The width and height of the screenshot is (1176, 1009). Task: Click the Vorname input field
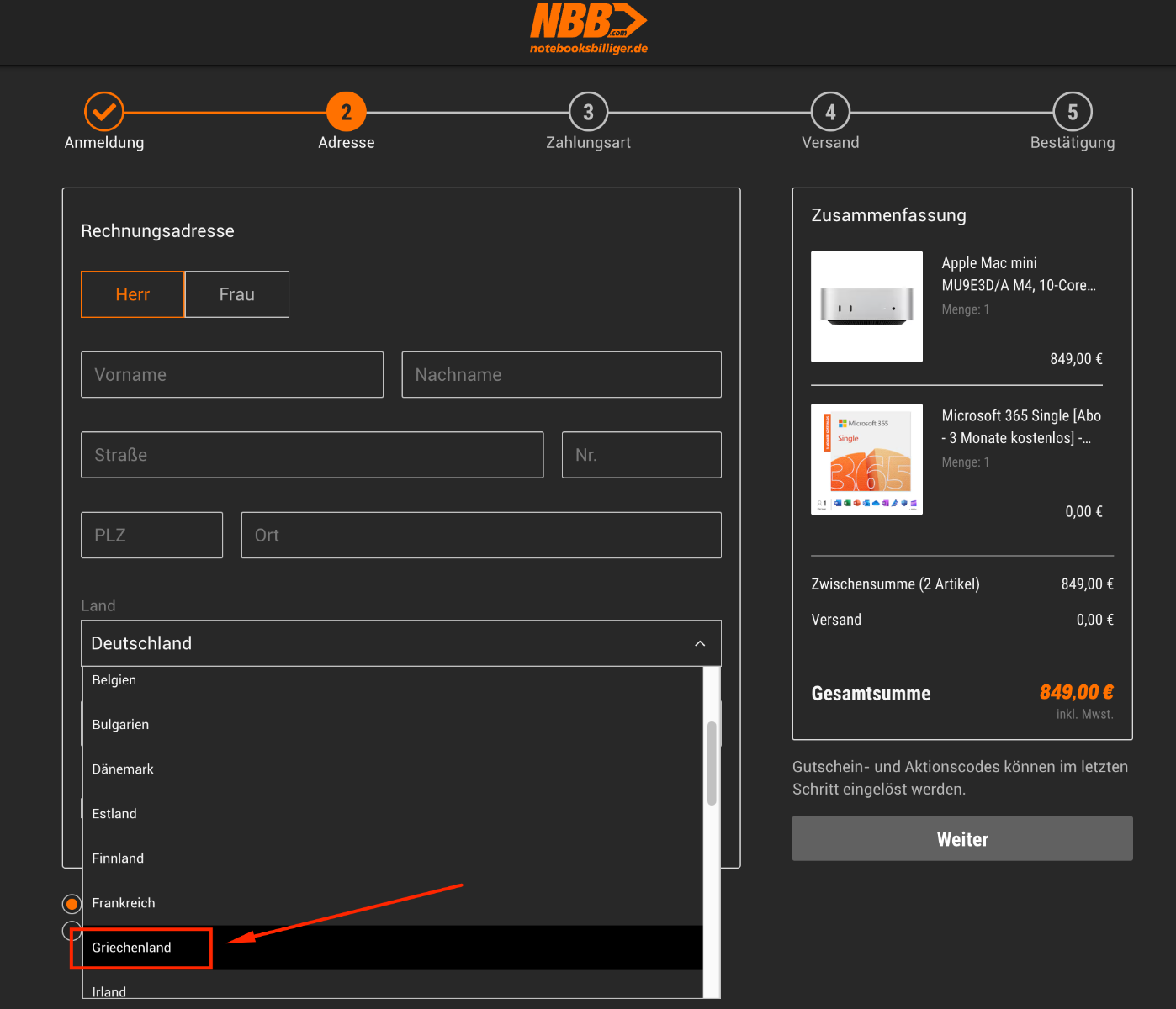[x=232, y=375]
